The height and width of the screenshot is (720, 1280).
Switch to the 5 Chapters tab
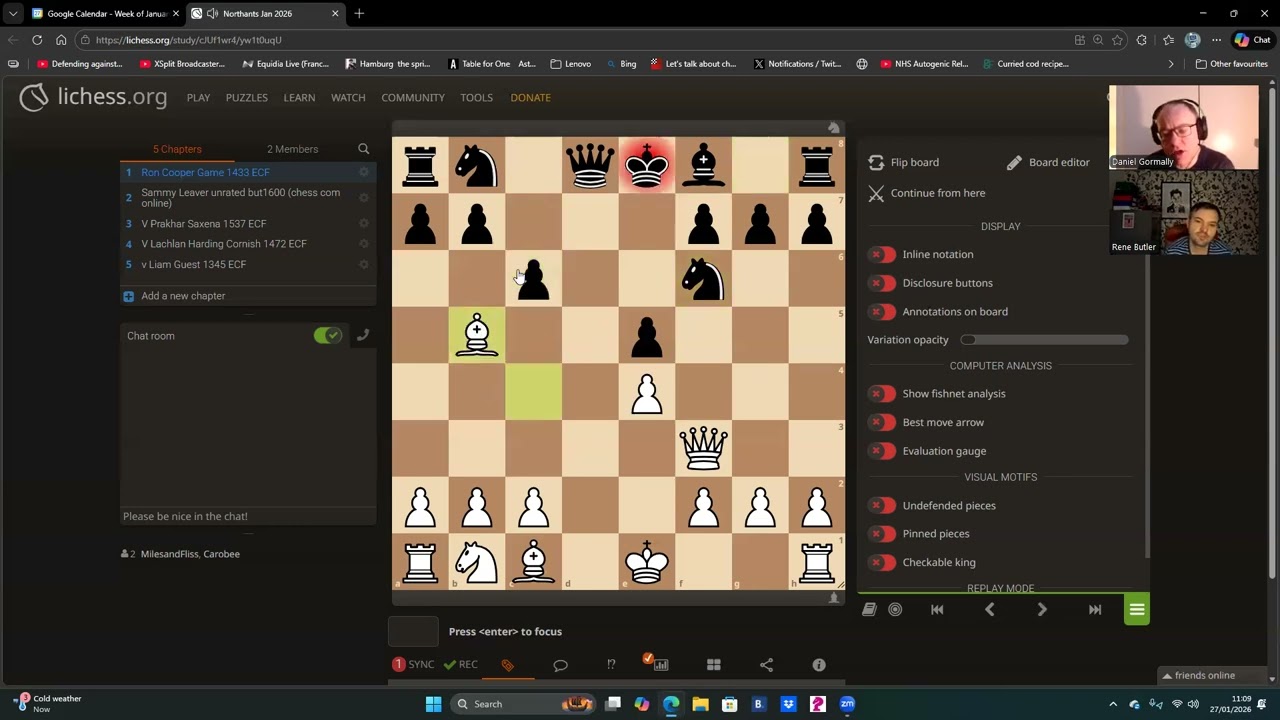(177, 149)
